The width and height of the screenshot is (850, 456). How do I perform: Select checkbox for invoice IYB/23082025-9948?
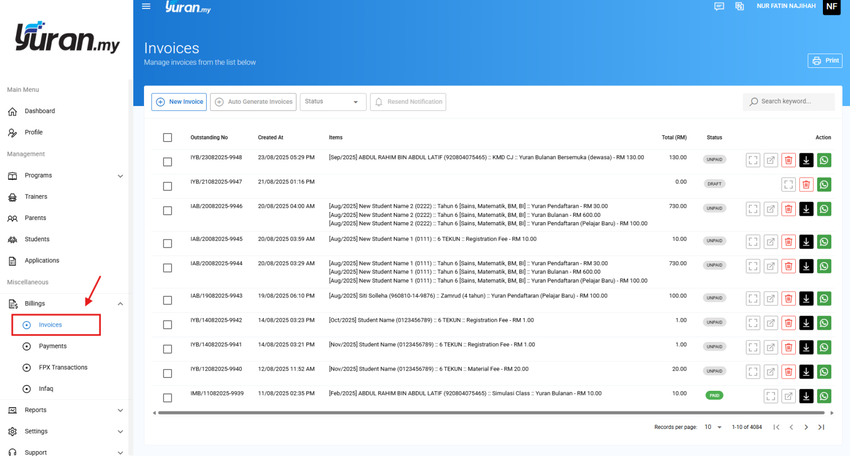(168, 162)
